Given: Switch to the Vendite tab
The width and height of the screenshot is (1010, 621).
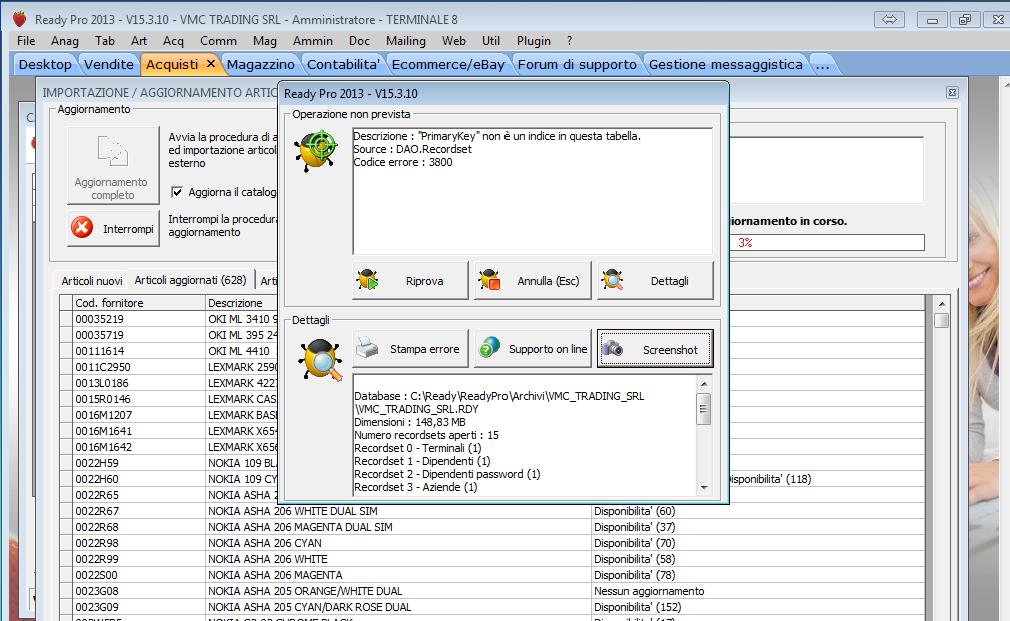Looking at the screenshot, I should tap(109, 64).
